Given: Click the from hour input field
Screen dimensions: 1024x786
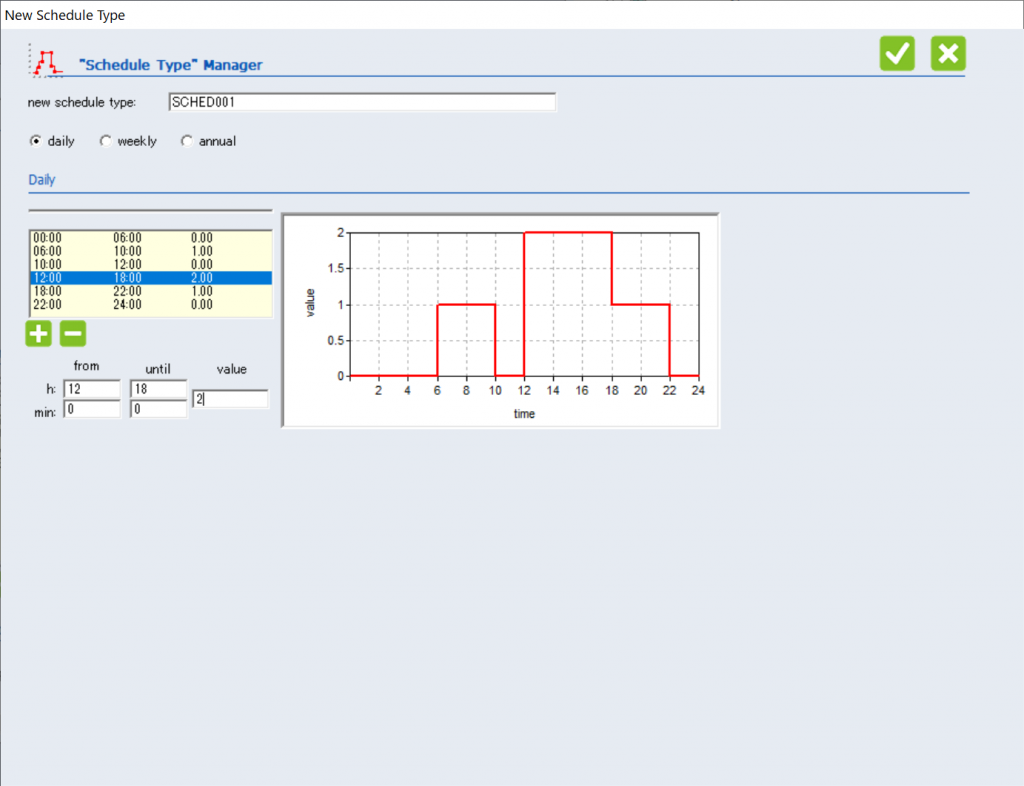Looking at the screenshot, I should click(92, 388).
